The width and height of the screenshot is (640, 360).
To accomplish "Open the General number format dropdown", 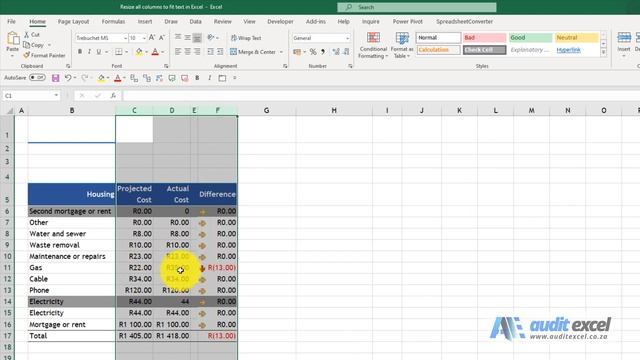I will point(347,38).
